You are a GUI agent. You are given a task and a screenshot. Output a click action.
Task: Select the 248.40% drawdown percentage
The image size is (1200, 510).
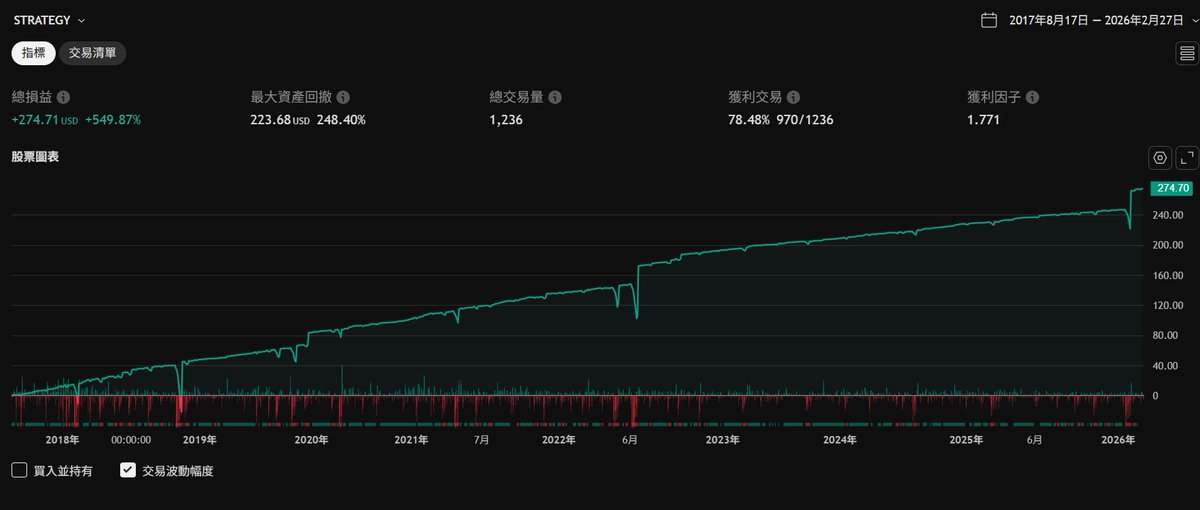pos(341,120)
